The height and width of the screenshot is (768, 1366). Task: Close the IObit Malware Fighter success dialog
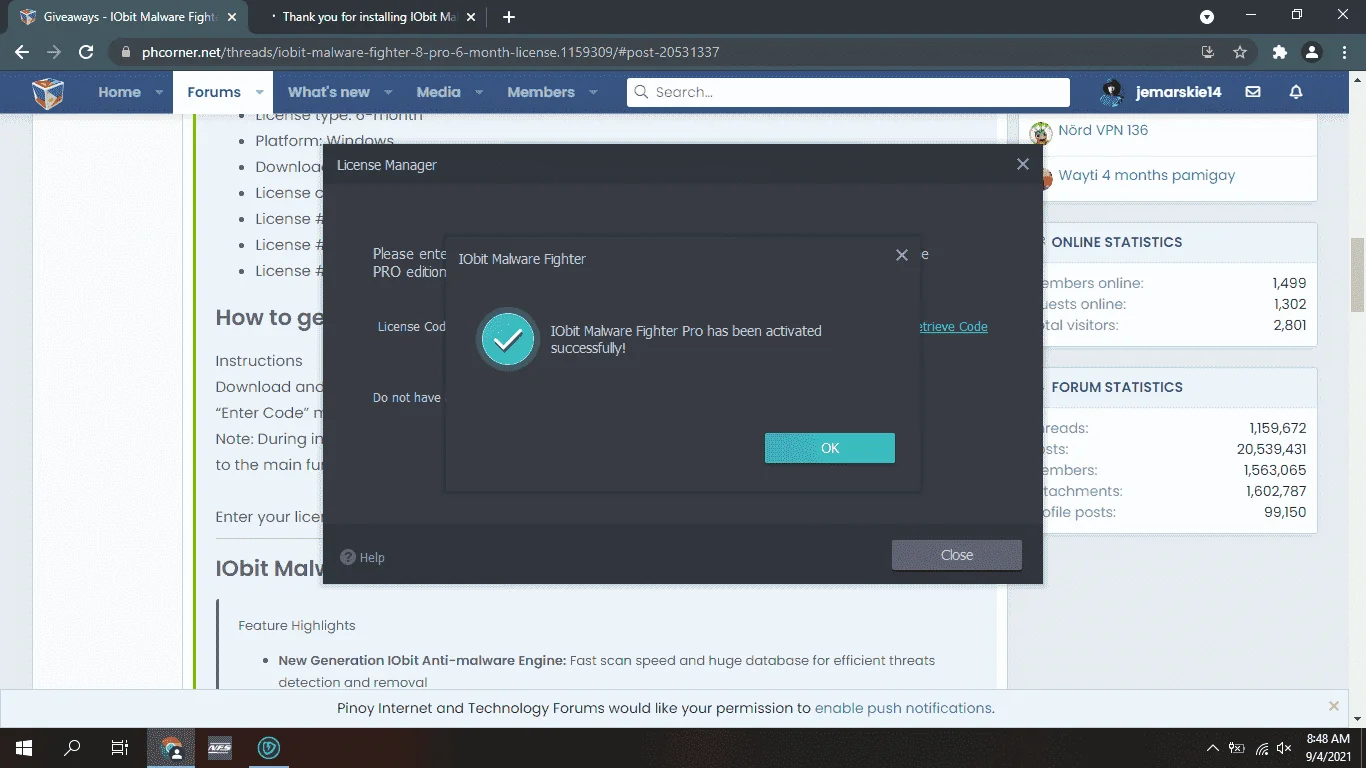pyautogui.click(x=901, y=255)
